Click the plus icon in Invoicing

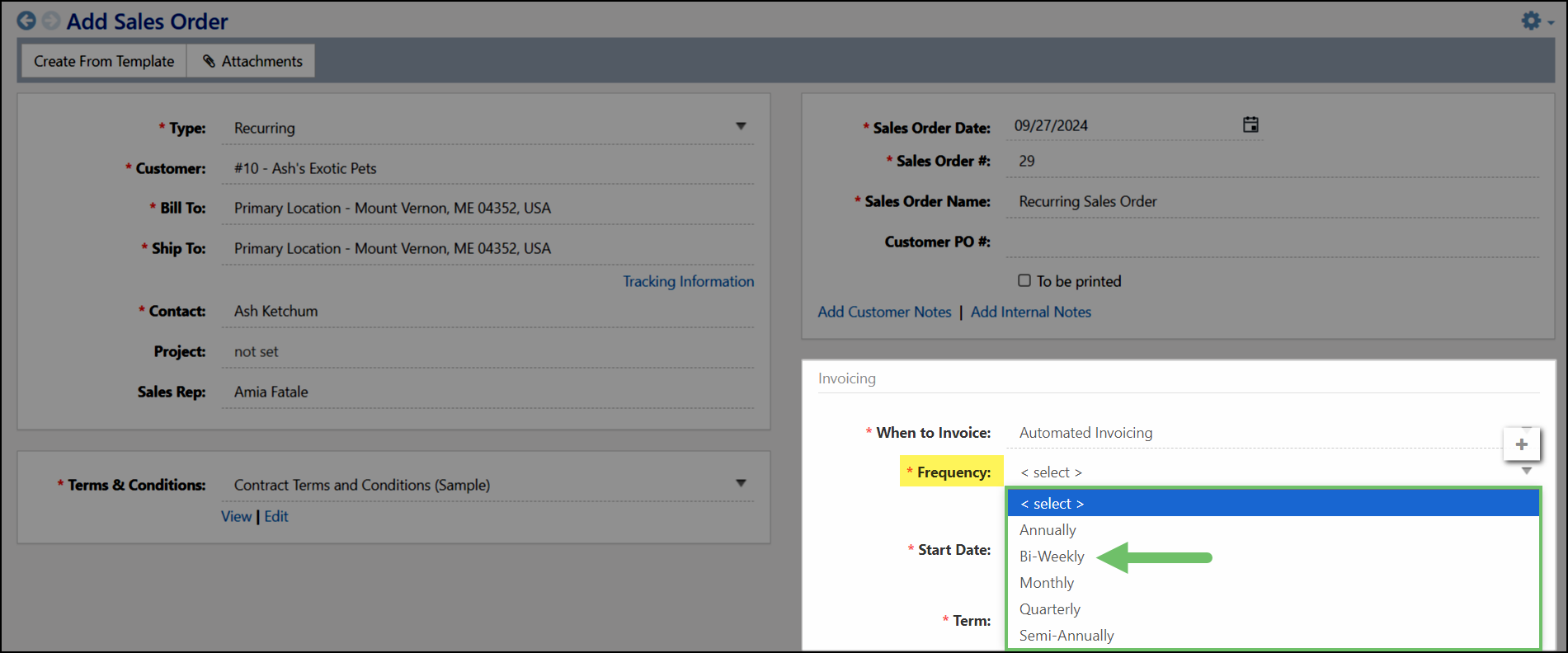[x=1522, y=444]
